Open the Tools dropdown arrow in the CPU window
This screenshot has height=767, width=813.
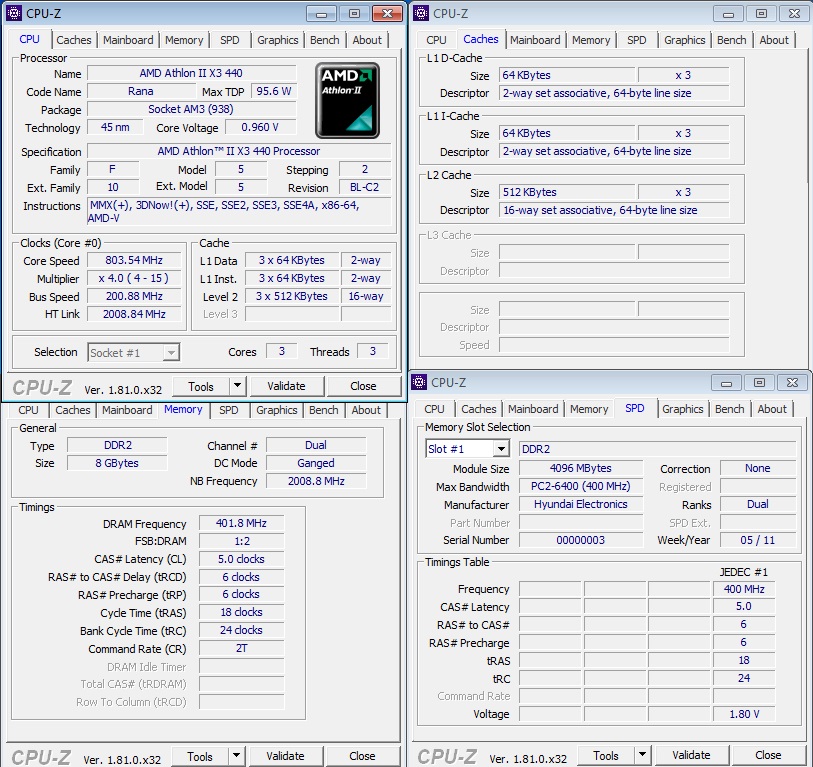(237, 386)
